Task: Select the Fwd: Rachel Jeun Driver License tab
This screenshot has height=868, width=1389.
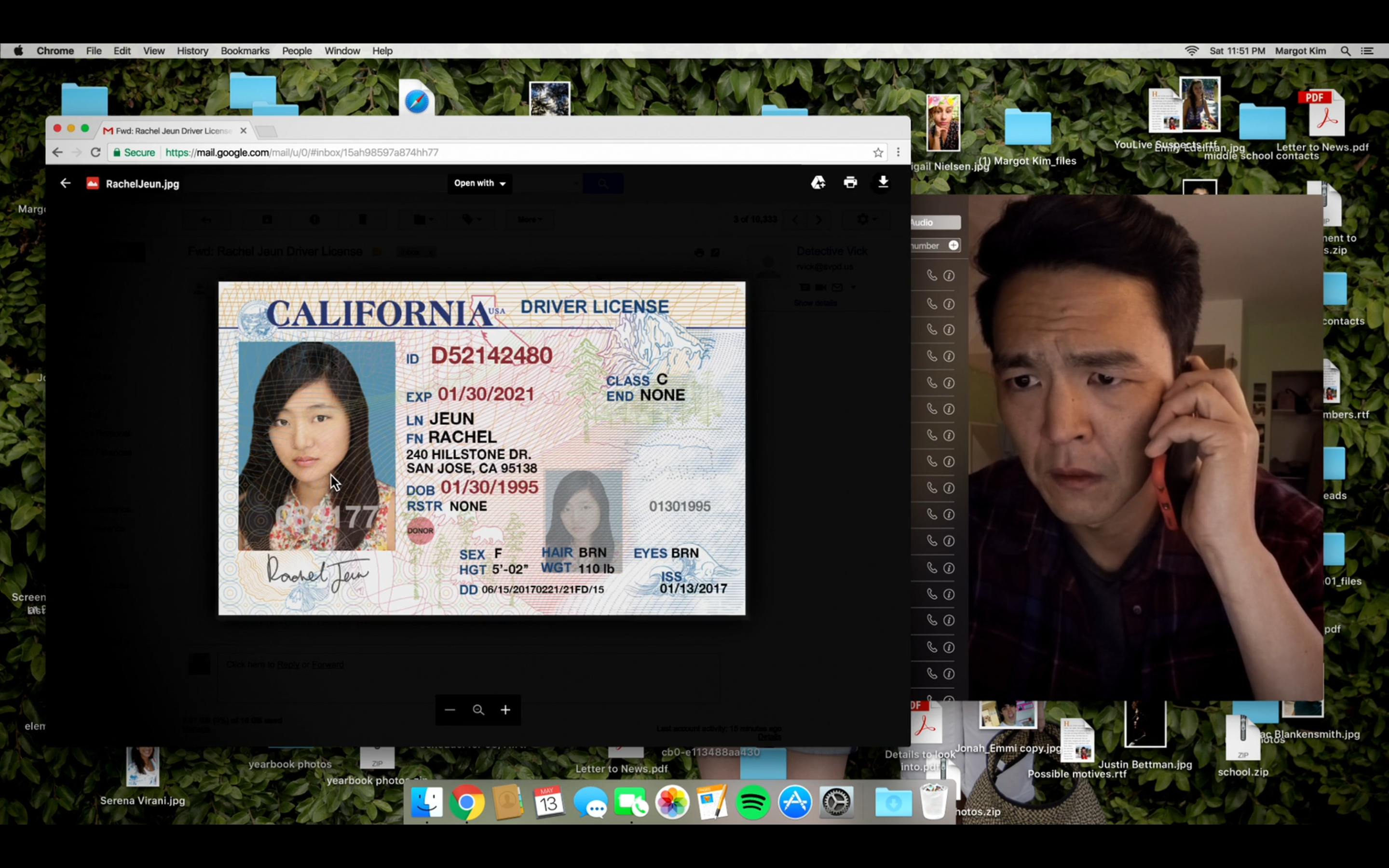Action: [172, 131]
